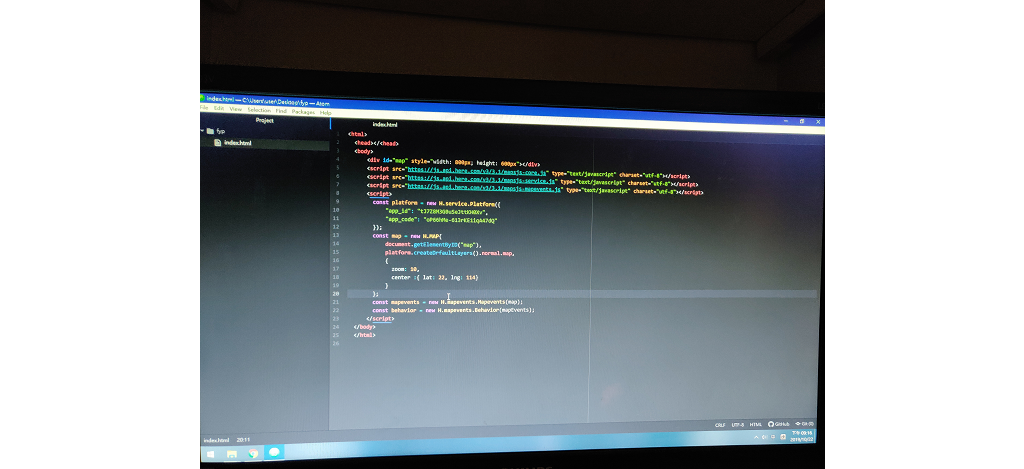Open index.html in the Project tree
Viewport: 1024px width, 469px height.
coord(238,143)
